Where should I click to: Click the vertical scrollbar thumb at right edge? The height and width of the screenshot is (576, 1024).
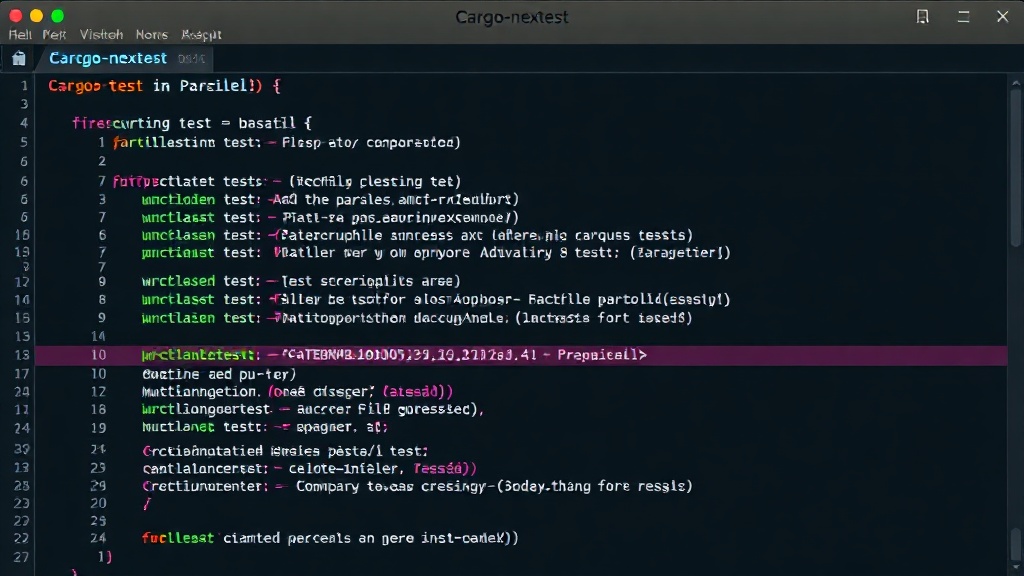click(x=1016, y=167)
